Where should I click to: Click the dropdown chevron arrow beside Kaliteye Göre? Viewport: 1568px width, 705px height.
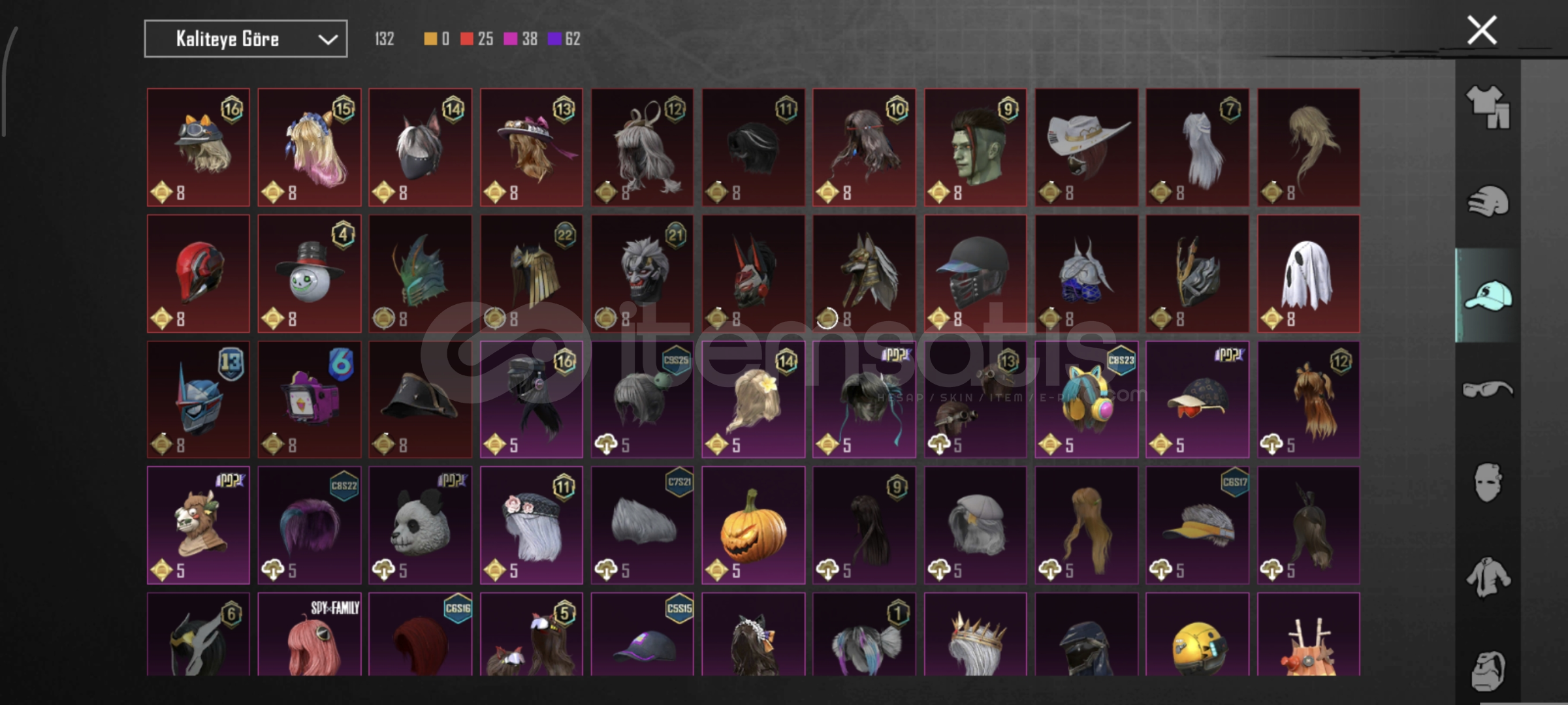(327, 40)
